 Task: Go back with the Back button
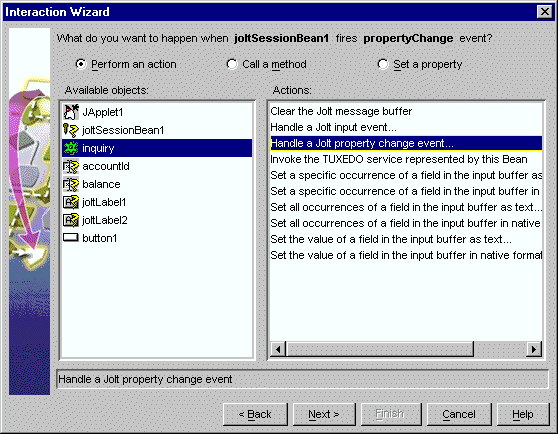click(255, 414)
